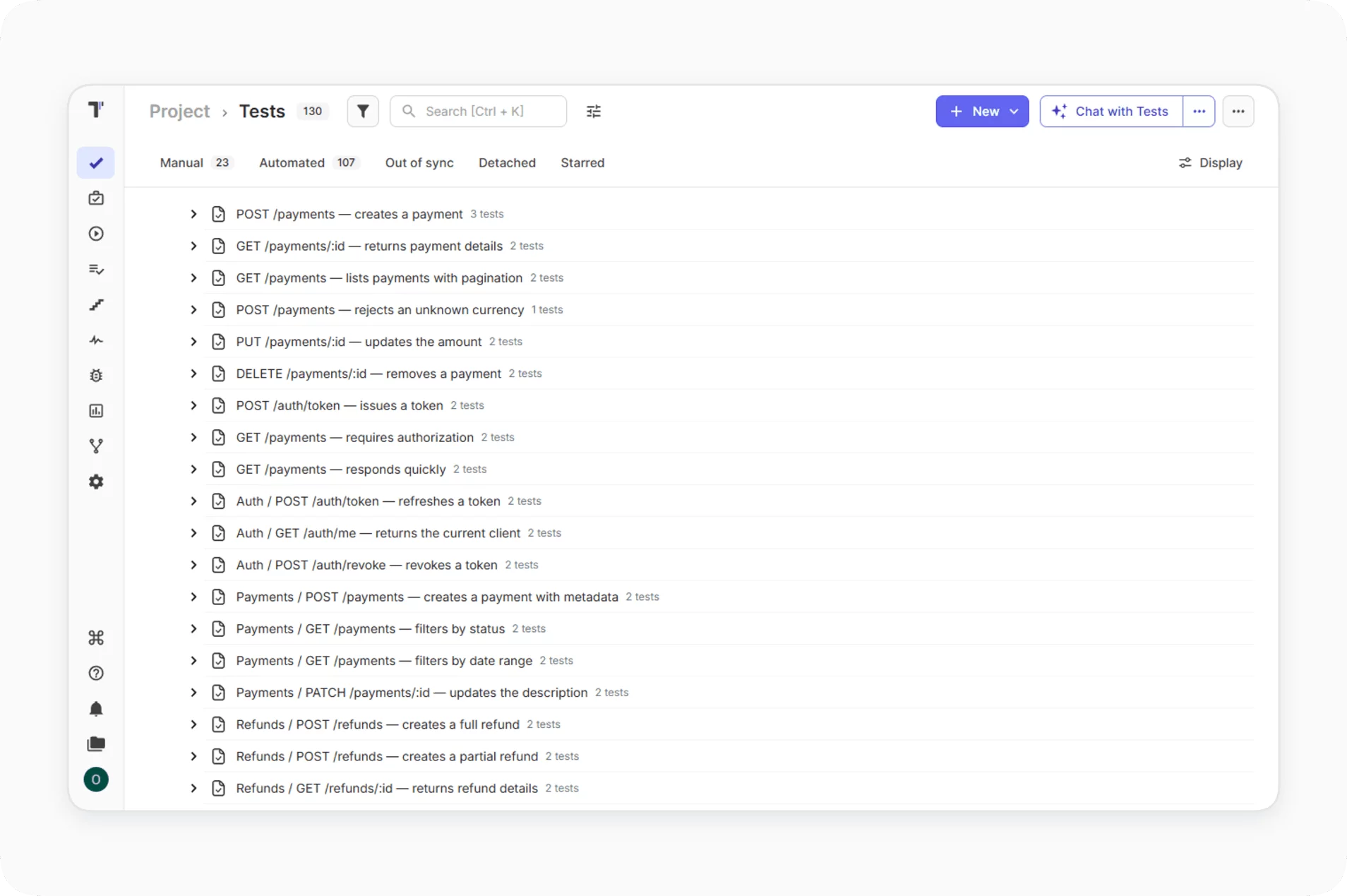
Task: Open the pulse activity sidebar icon
Action: [x=96, y=340]
